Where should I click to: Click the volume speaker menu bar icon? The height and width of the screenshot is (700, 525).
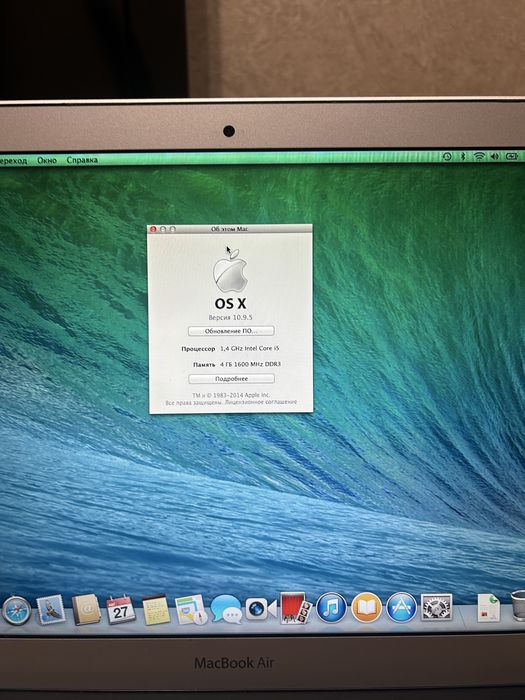pyautogui.click(x=495, y=156)
